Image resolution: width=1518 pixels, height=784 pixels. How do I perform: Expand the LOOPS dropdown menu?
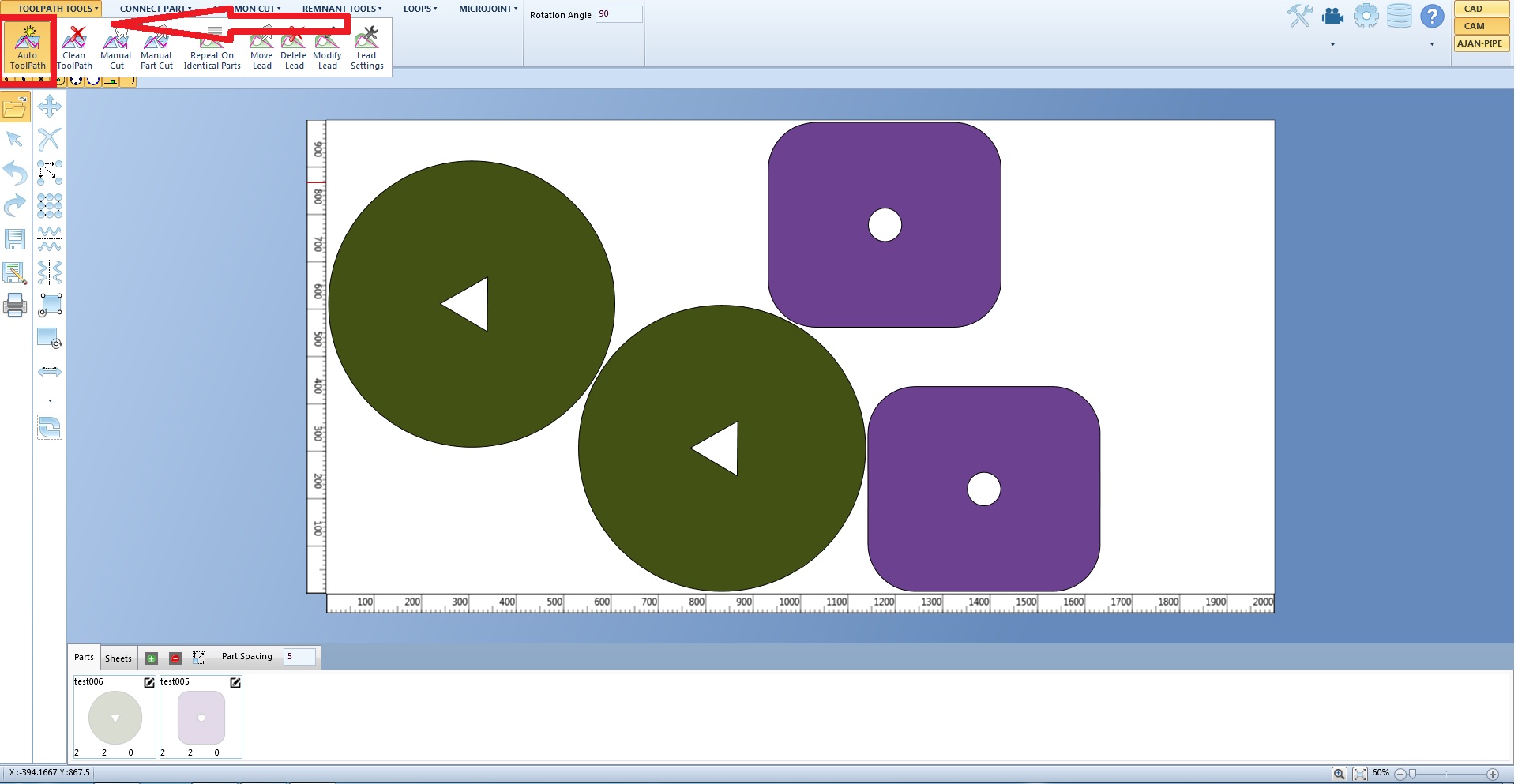pyautogui.click(x=419, y=9)
